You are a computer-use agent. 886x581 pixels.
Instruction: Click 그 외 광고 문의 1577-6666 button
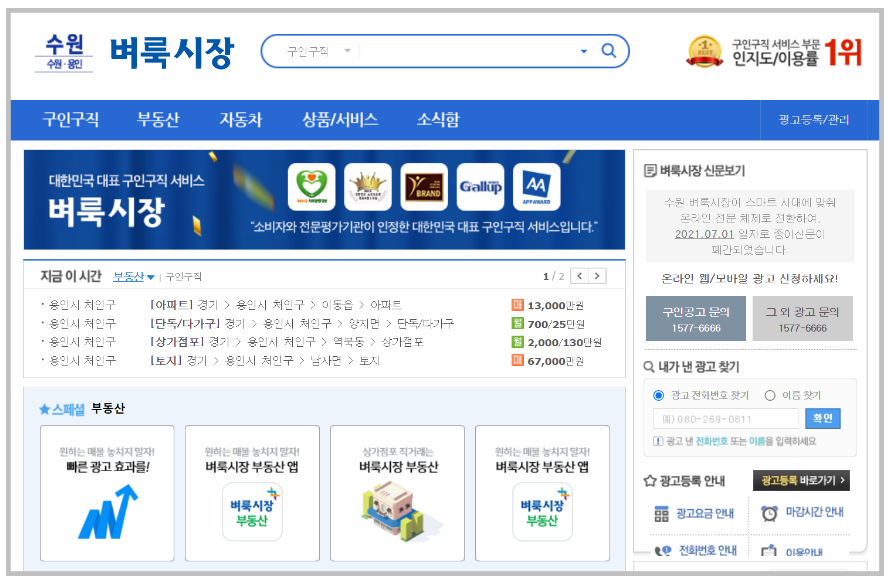802,319
